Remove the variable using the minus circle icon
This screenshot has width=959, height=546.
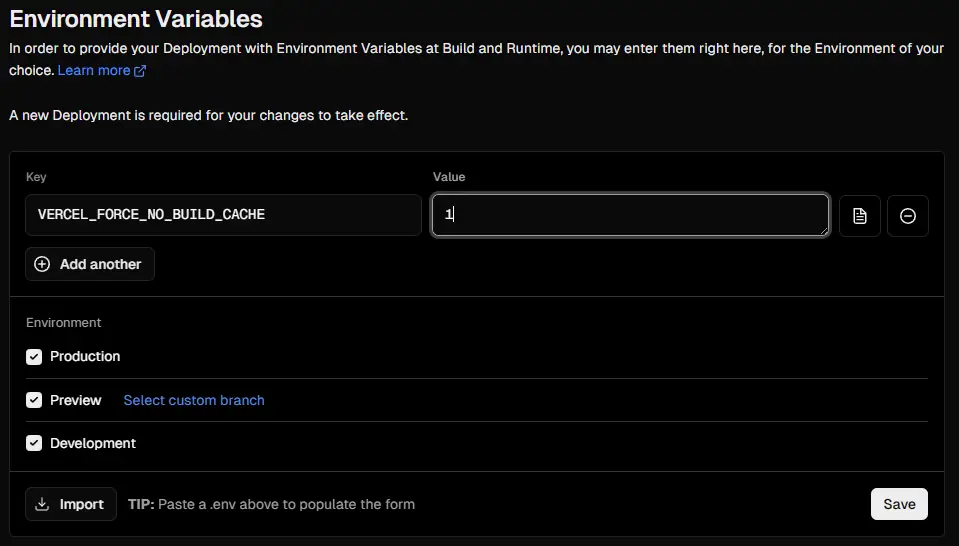(x=907, y=216)
